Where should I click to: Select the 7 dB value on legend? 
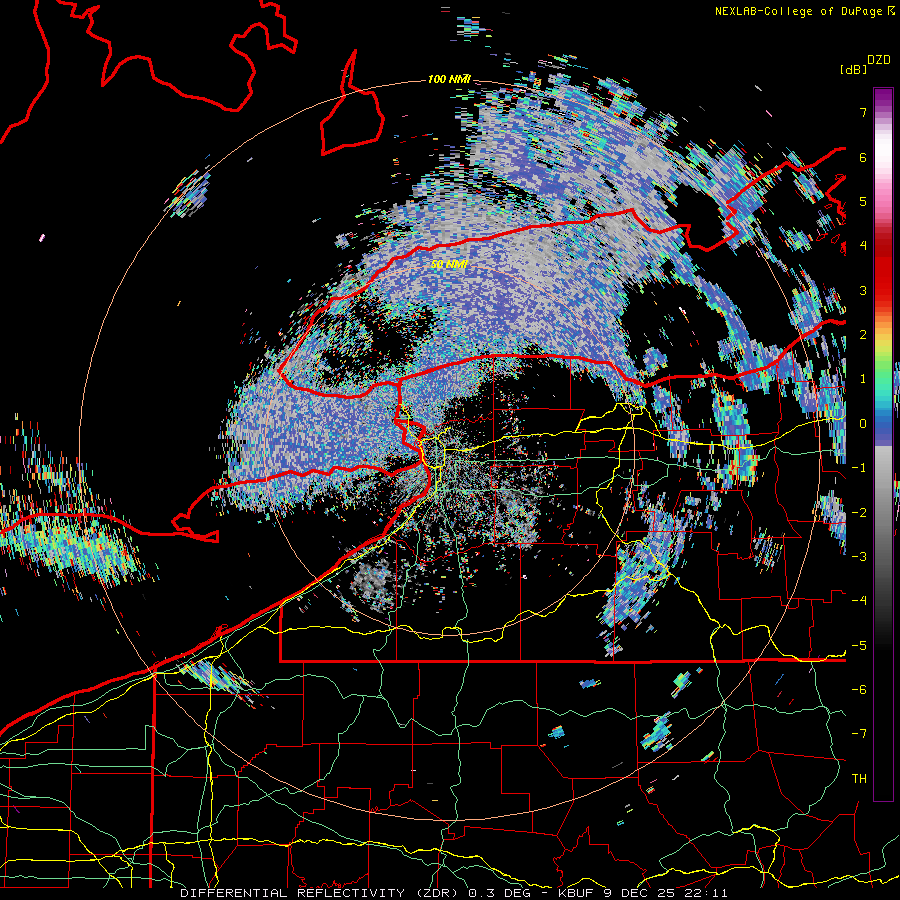tap(863, 112)
